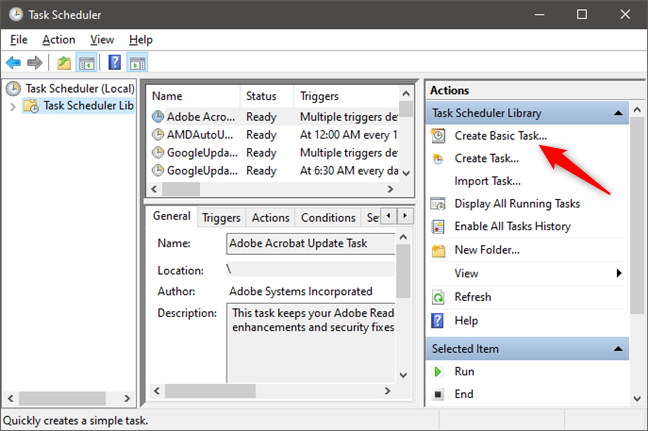Click Display All Running Tasks
The image size is (648, 431).
click(517, 204)
